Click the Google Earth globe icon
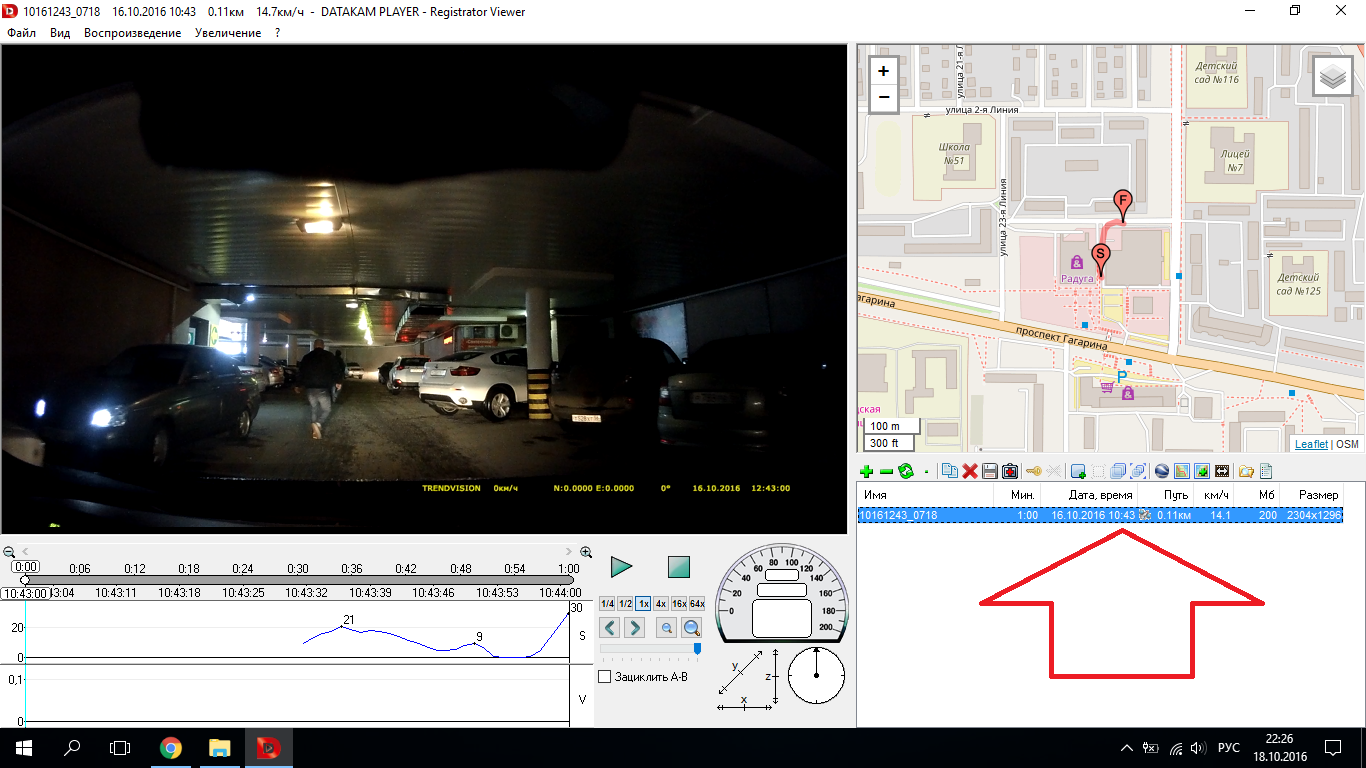 (1161, 471)
